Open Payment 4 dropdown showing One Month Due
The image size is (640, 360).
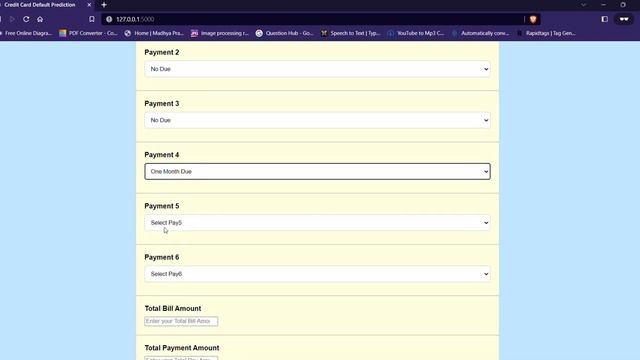coord(317,171)
